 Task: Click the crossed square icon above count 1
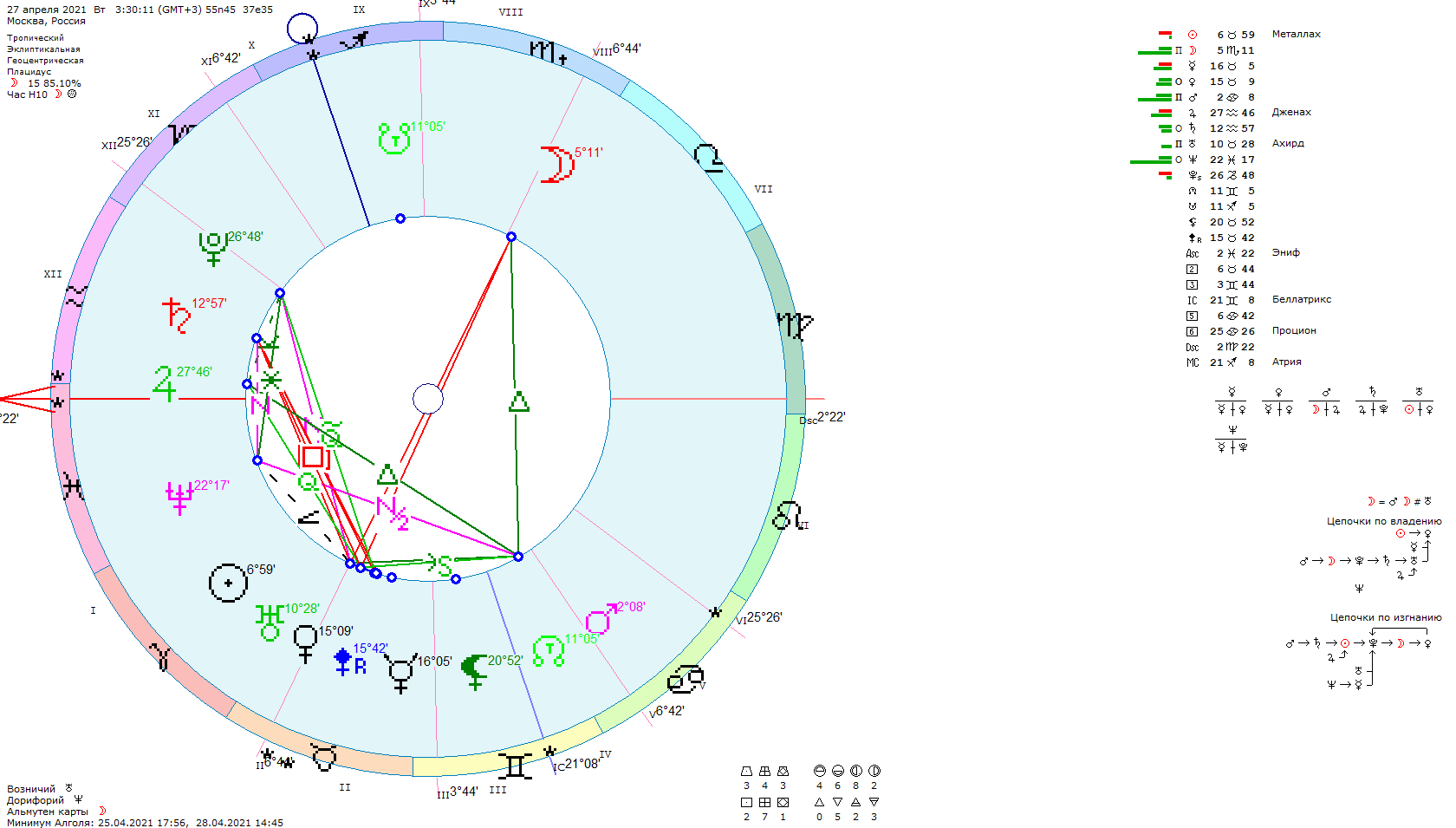(x=783, y=802)
